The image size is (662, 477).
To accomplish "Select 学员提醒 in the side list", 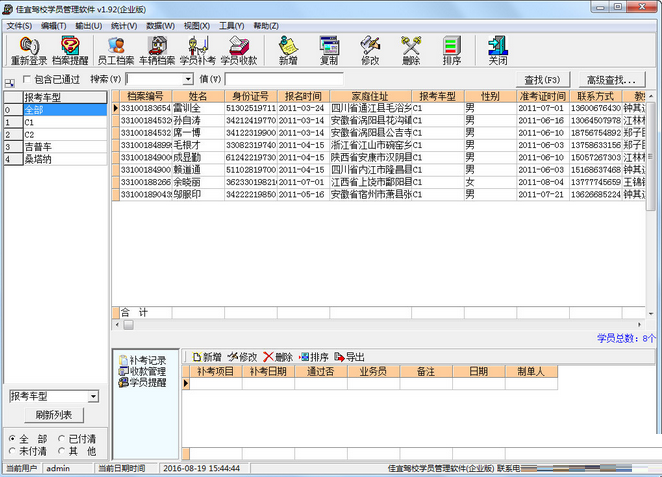I will (142, 382).
